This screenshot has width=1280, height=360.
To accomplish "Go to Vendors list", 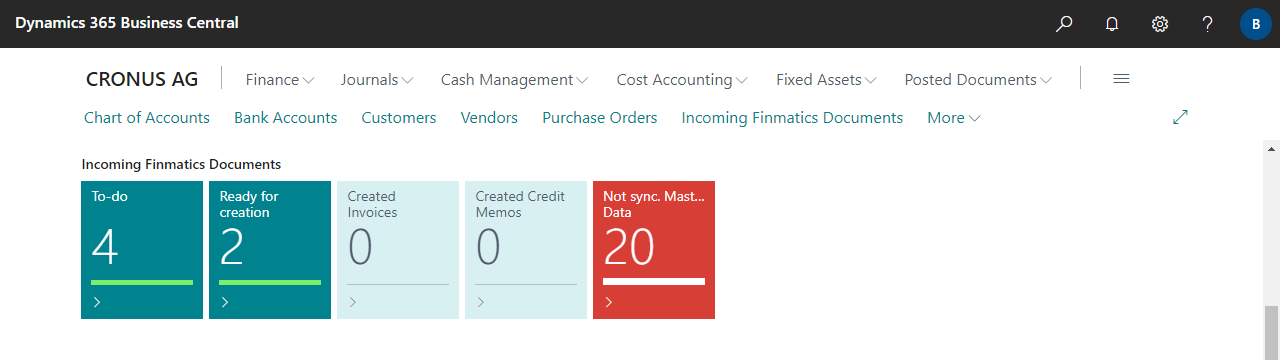I will click(489, 118).
